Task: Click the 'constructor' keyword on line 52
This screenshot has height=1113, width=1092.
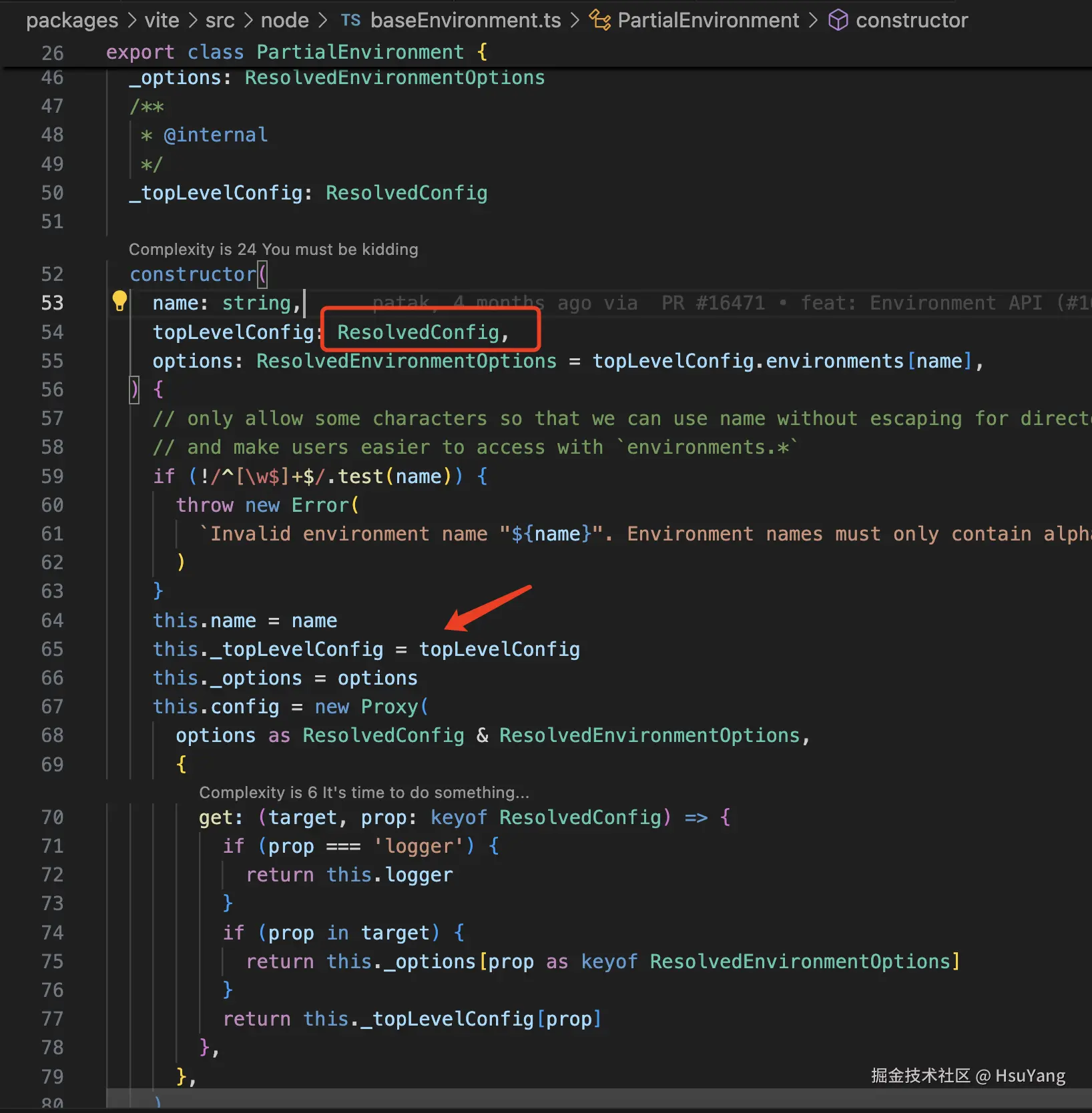Action: 193,274
